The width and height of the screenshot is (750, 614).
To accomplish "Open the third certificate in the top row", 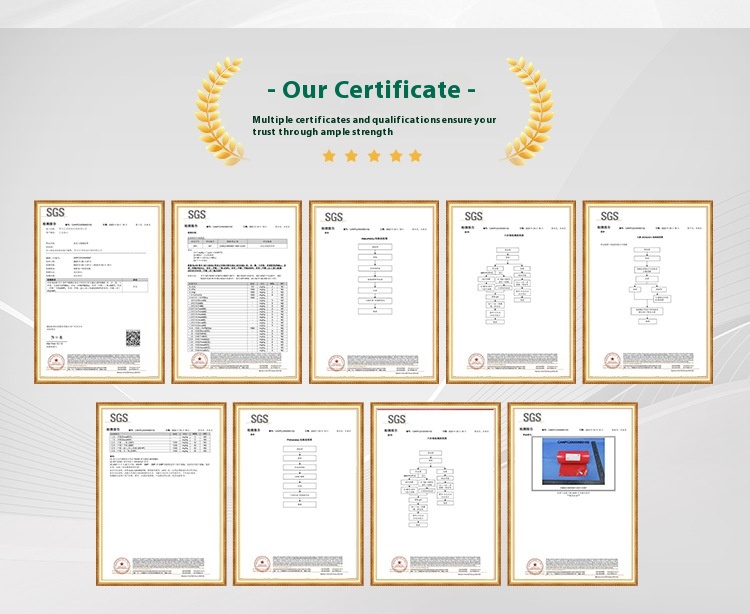I will [373, 291].
